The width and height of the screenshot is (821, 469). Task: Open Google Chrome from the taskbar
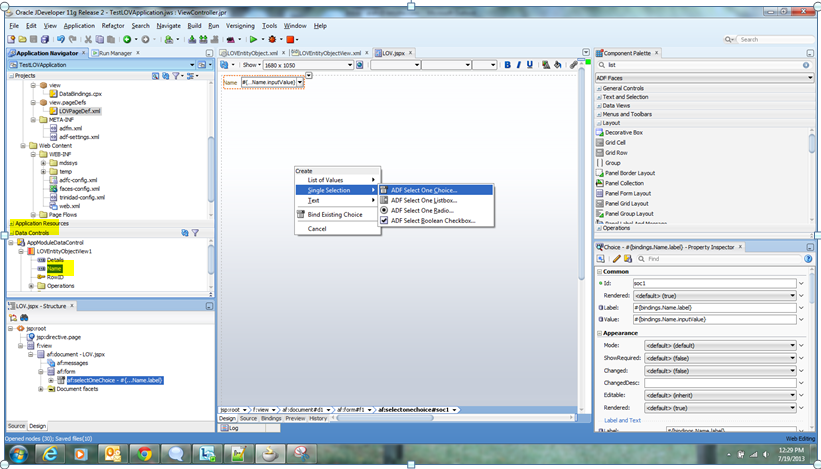[x=144, y=453]
